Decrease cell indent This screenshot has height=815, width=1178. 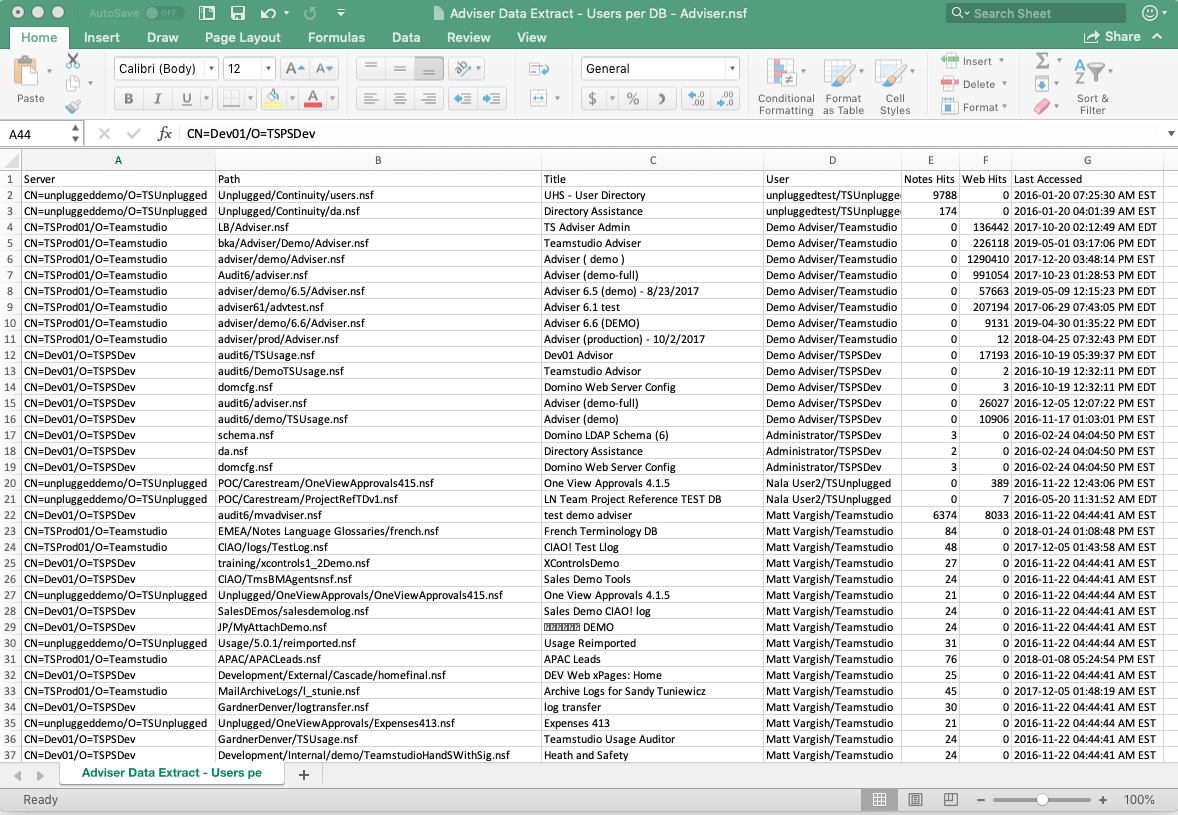[463, 98]
